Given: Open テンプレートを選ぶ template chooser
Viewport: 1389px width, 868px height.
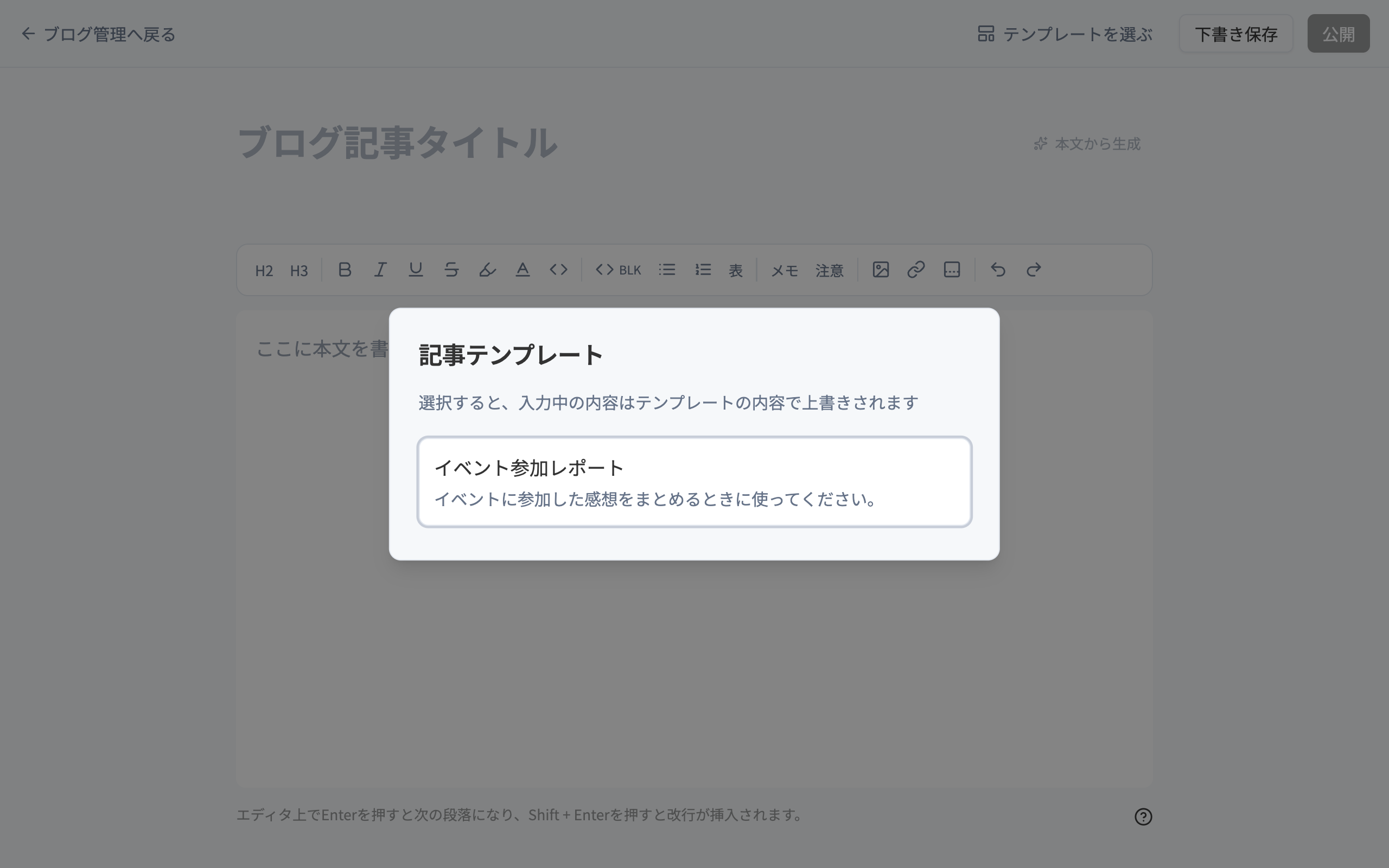Looking at the screenshot, I should [1065, 34].
